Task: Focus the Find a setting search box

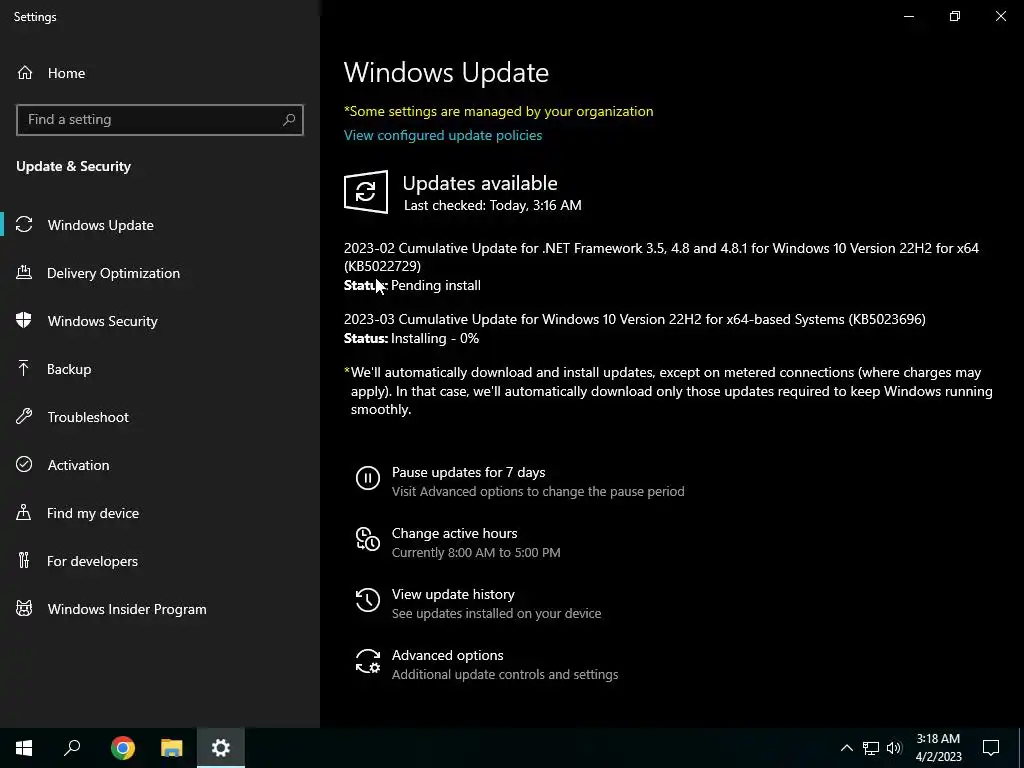Action: click(x=160, y=120)
